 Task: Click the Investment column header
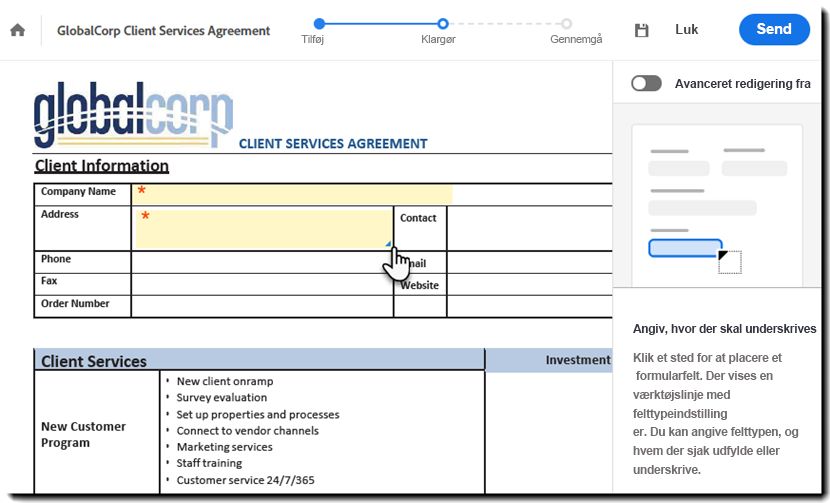(x=578, y=360)
